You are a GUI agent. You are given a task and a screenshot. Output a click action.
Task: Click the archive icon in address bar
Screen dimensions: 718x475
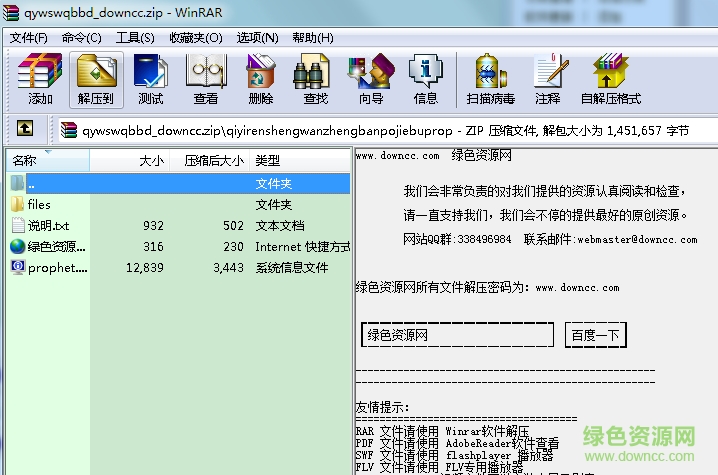[x=69, y=131]
